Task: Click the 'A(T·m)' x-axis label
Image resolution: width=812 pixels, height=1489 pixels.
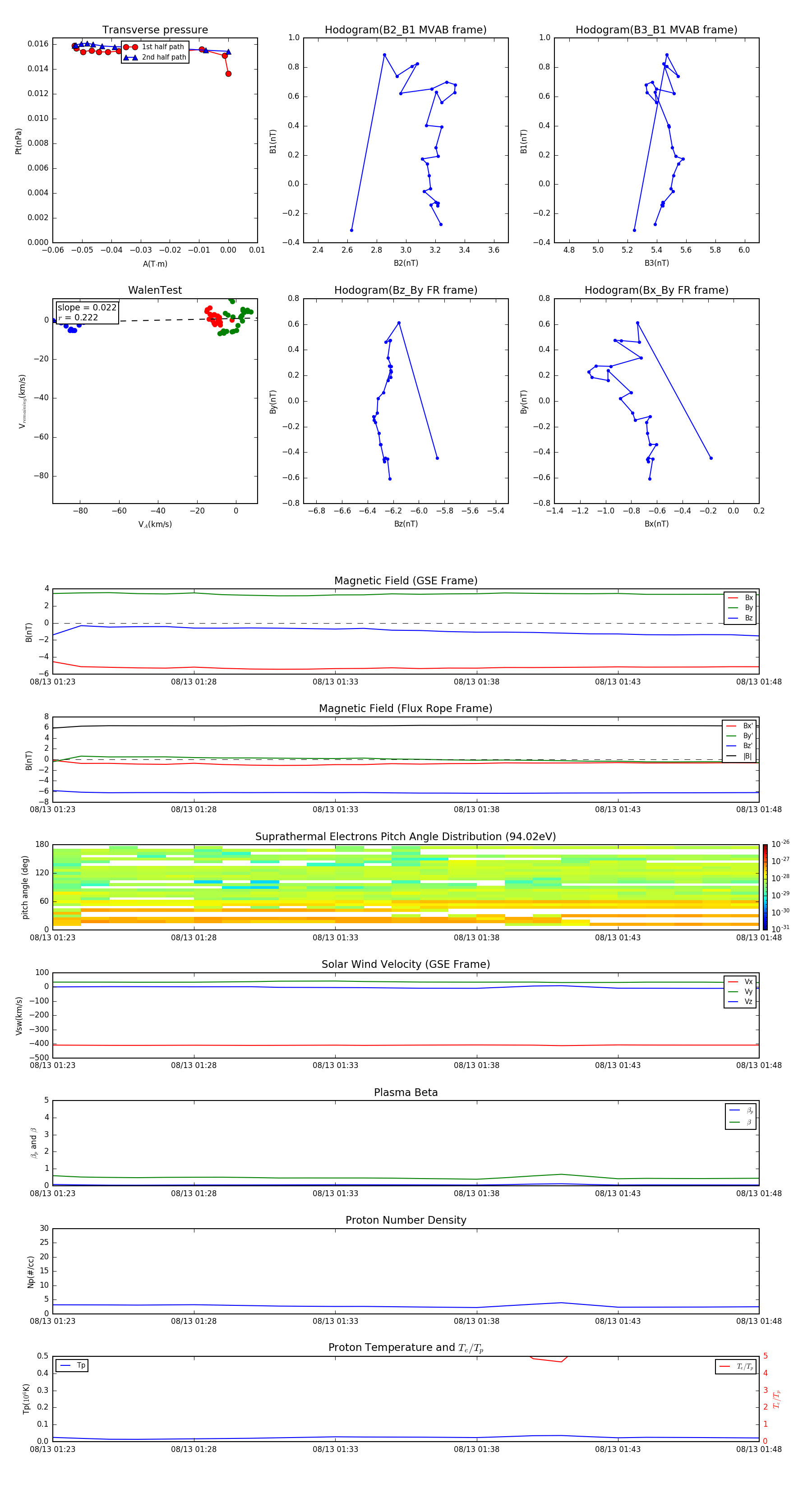Action: pyautogui.click(x=155, y=264)
